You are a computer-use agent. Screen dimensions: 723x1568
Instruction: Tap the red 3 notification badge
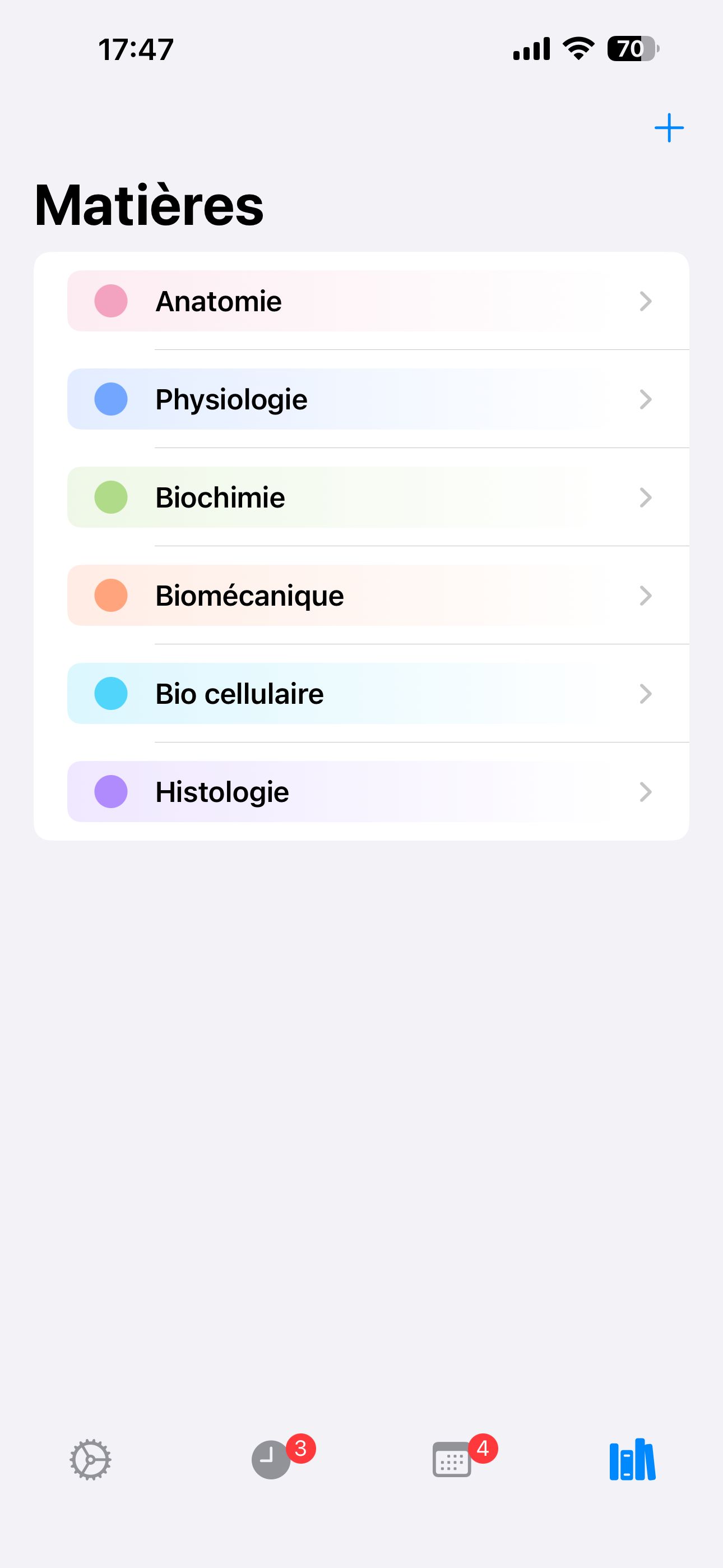point(300,1448)
